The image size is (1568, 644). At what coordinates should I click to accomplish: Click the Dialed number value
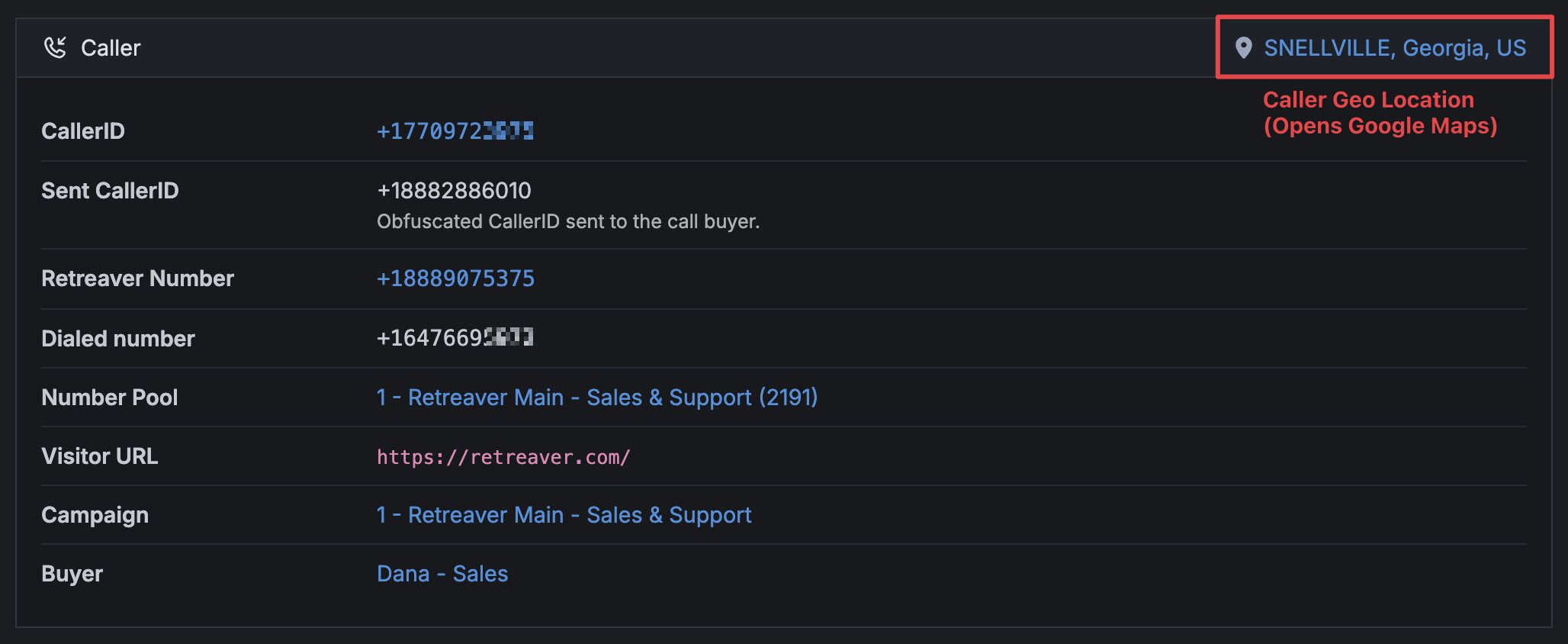pos(455,338)
